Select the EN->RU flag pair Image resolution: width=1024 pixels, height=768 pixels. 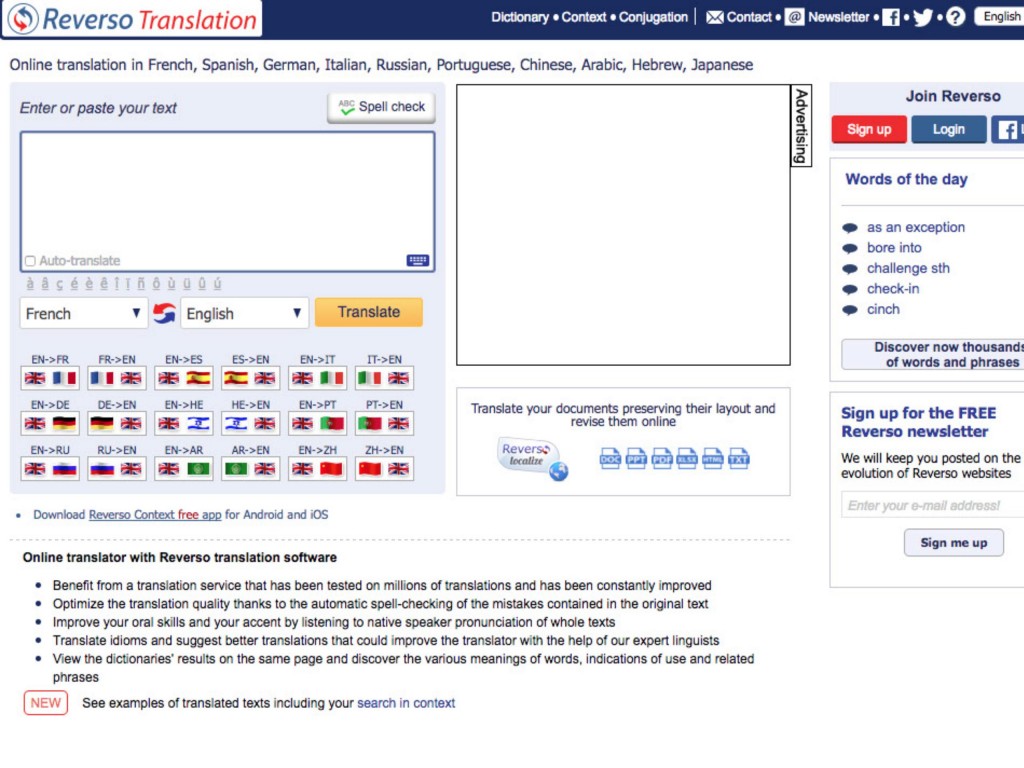click(50, 468)
